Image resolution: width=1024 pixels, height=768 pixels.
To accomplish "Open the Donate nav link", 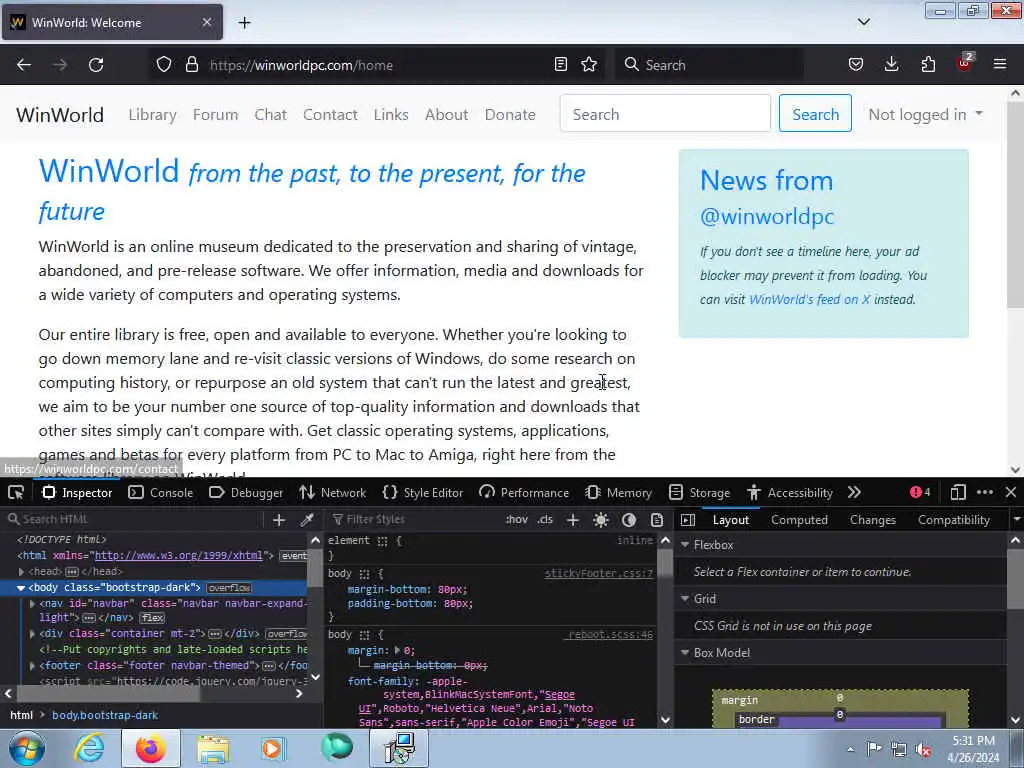I will (510, 114).
